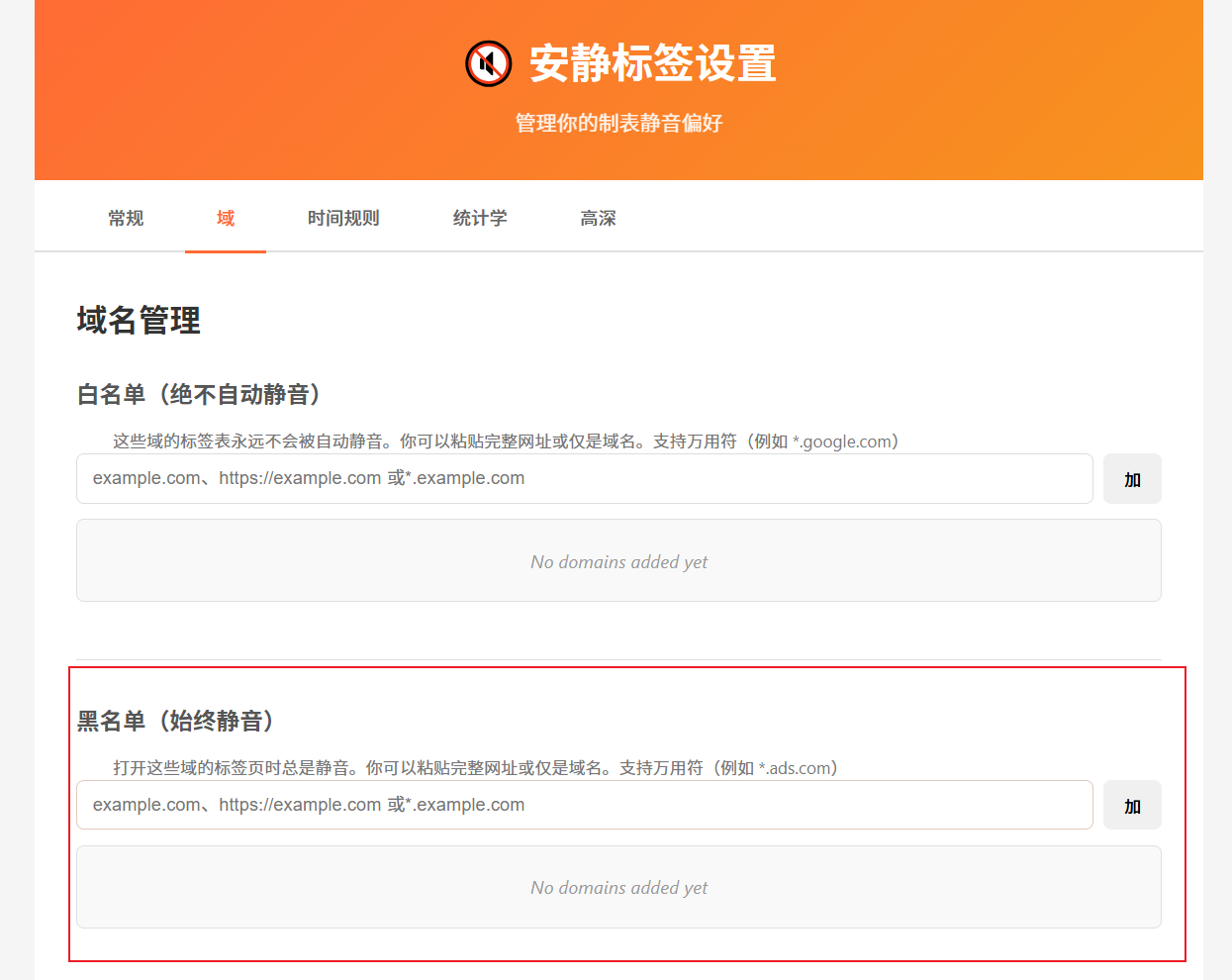
Task: Click the 安静标签设置 page title
Action: 652,63
